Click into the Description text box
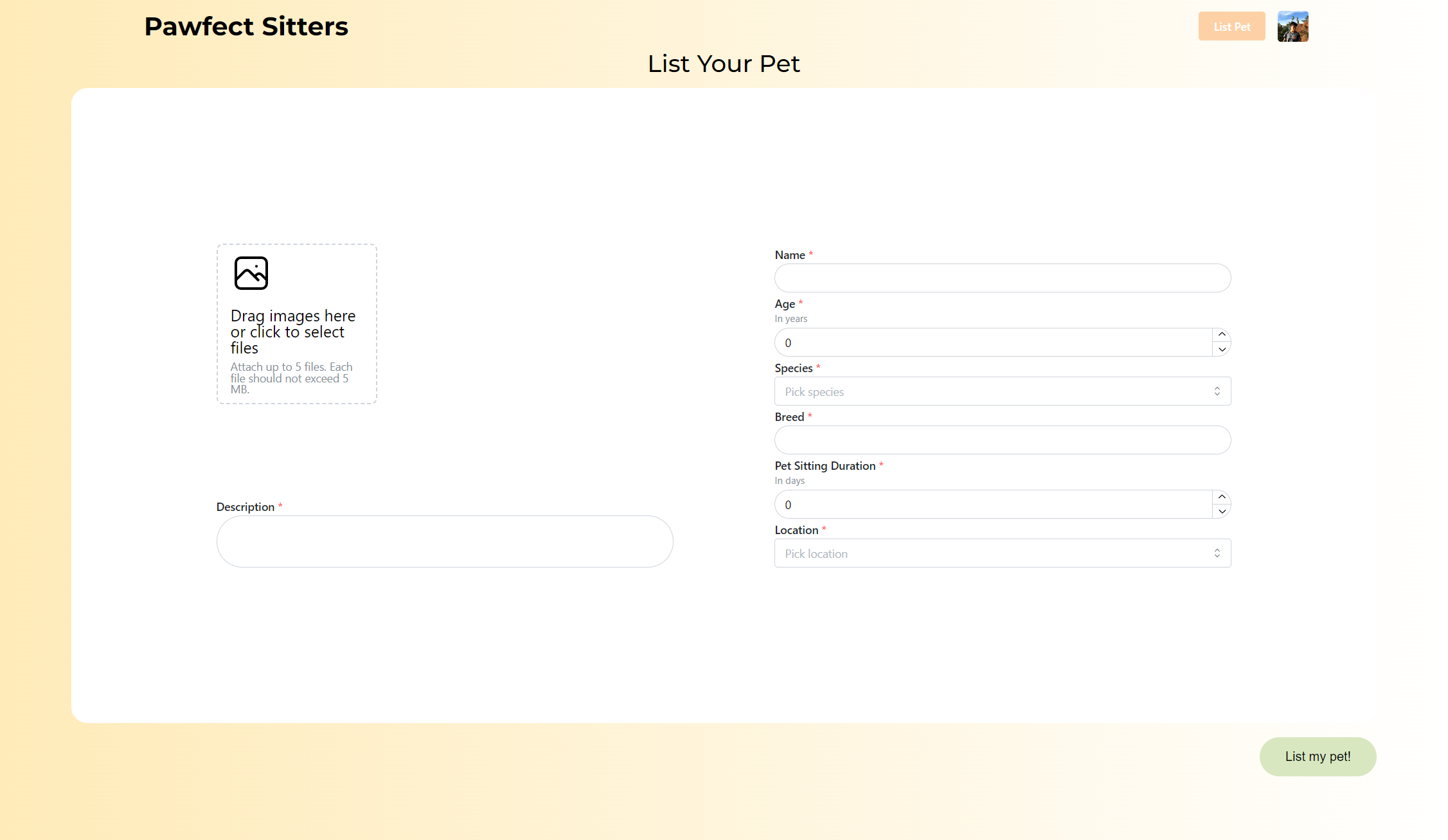 (x=444, y=541)
